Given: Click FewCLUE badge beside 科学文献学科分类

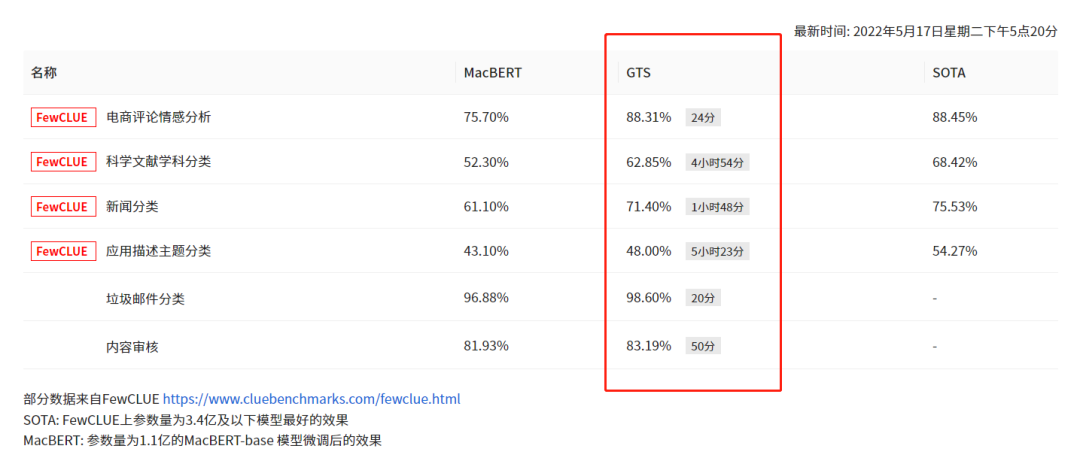Looking at the screenshot, I should coord(63,162).
